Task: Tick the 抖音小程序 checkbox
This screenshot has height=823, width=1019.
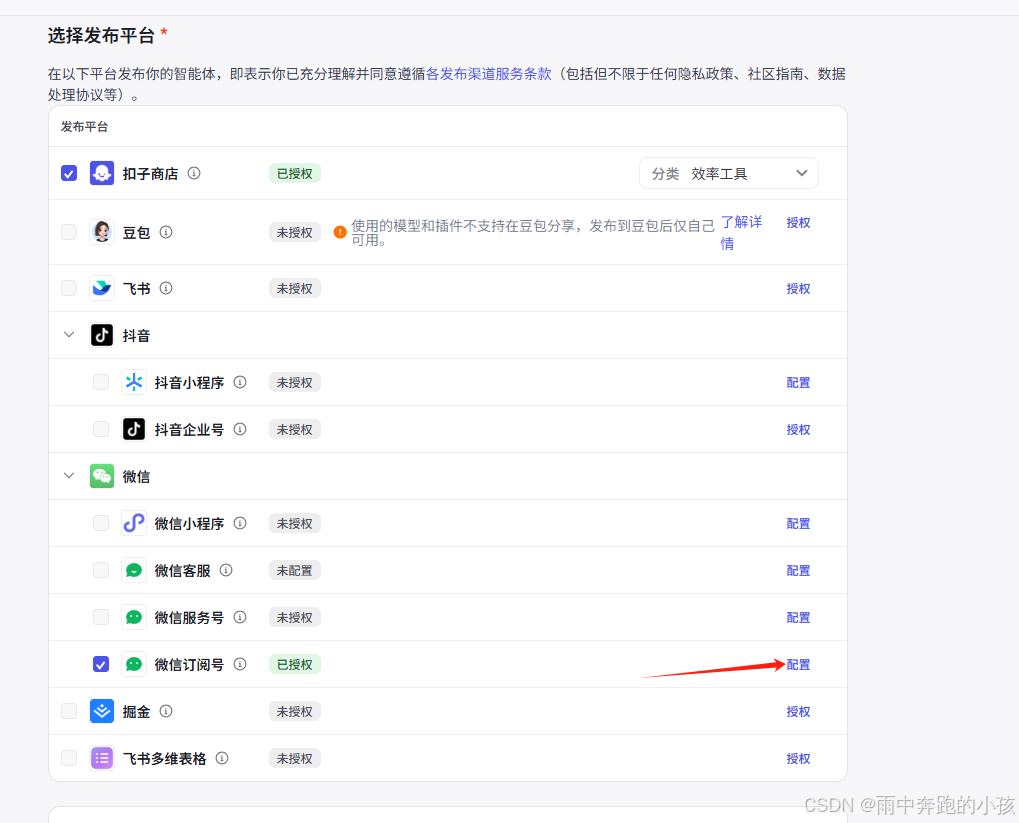Action: coord(101,382)
